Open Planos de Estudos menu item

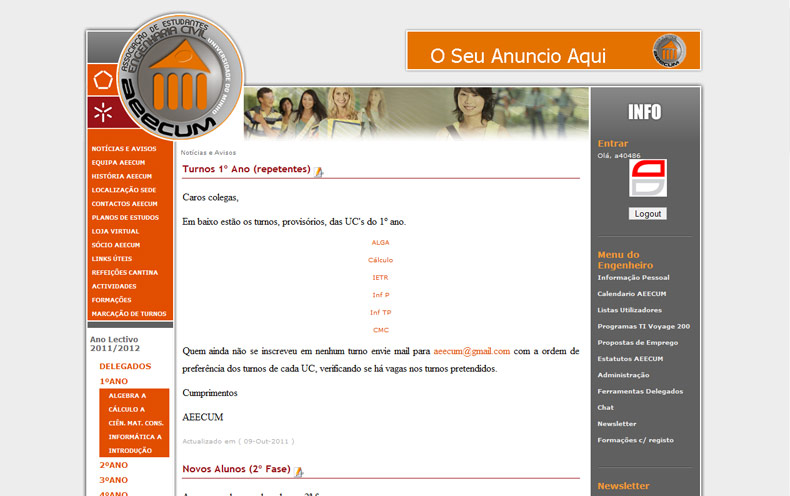coord(125,217)
